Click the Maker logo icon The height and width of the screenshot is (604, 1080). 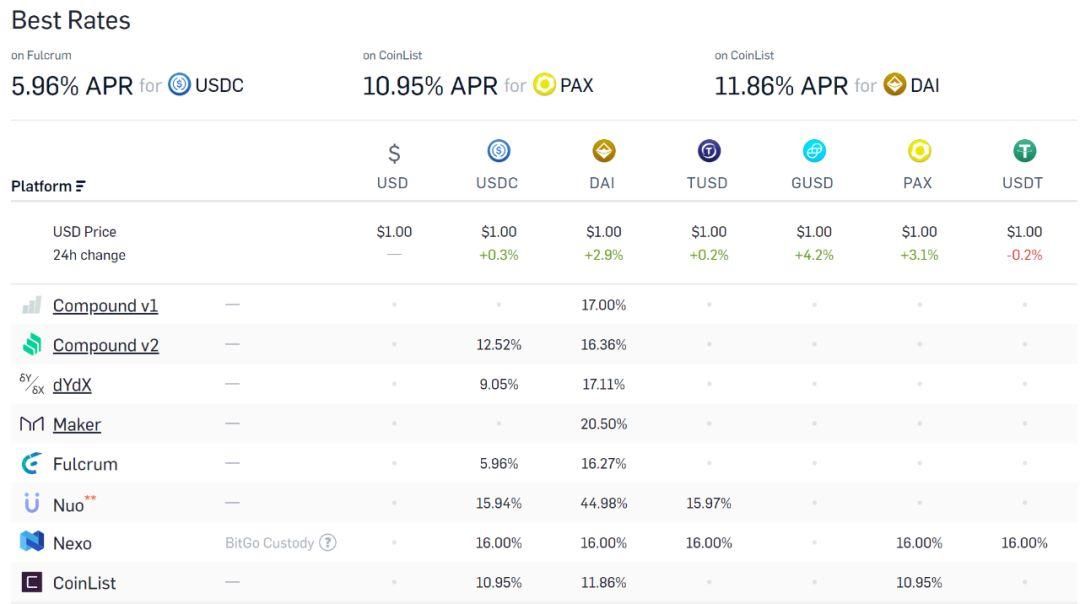pos(32,424)
